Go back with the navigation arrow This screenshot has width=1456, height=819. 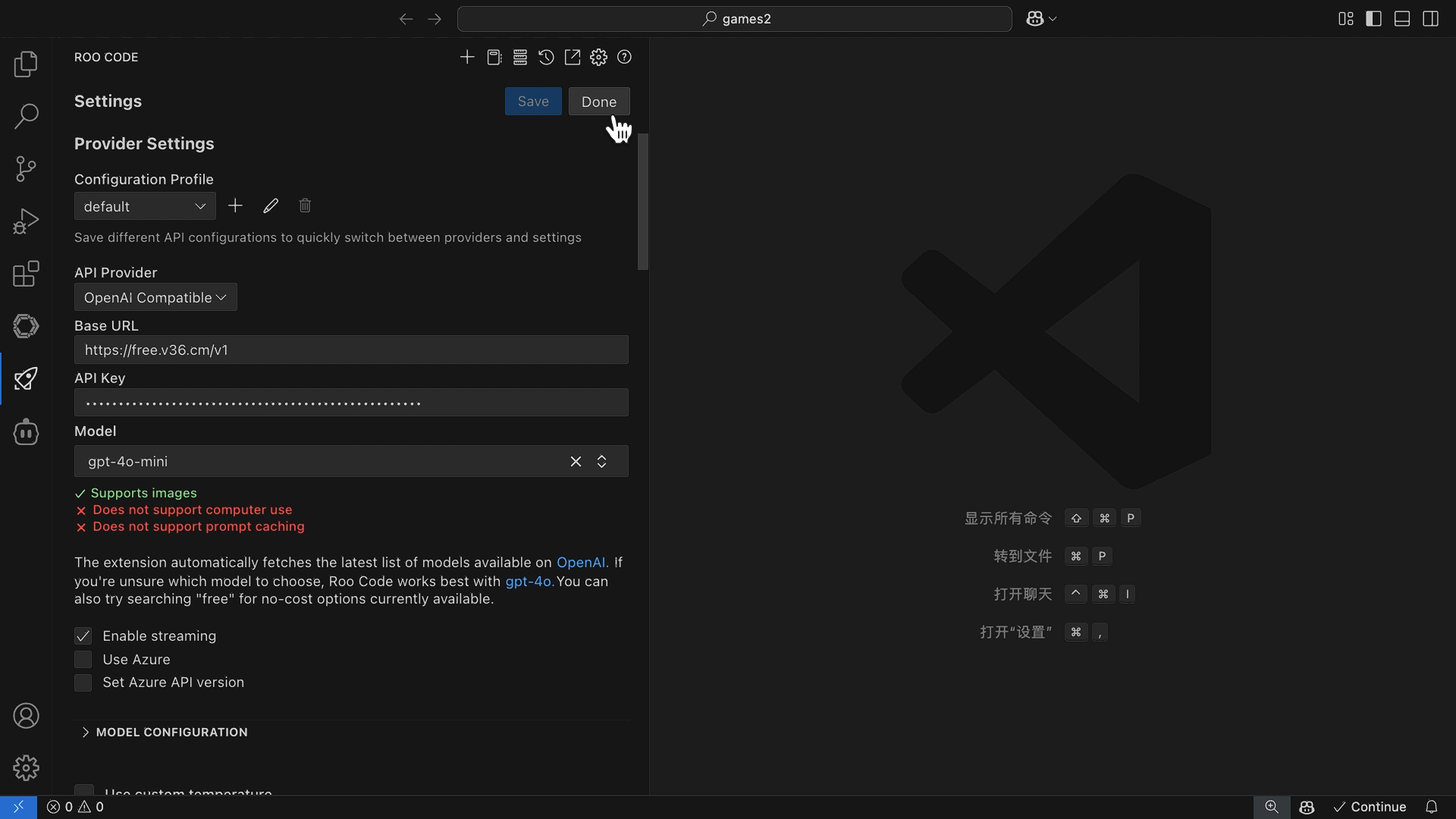coord(406,19)
